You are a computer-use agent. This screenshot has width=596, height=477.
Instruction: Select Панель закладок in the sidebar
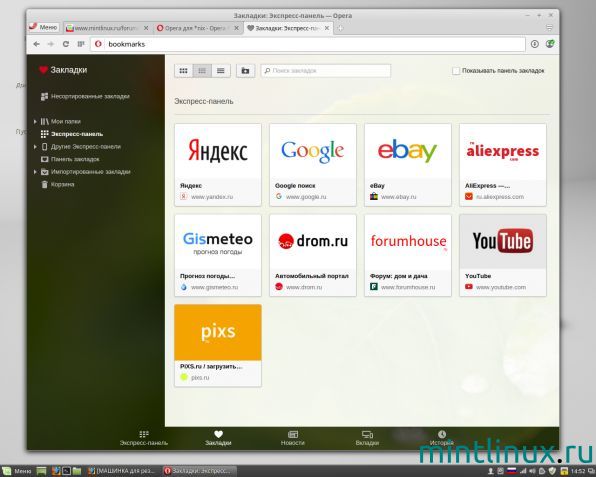pos(70,159)
